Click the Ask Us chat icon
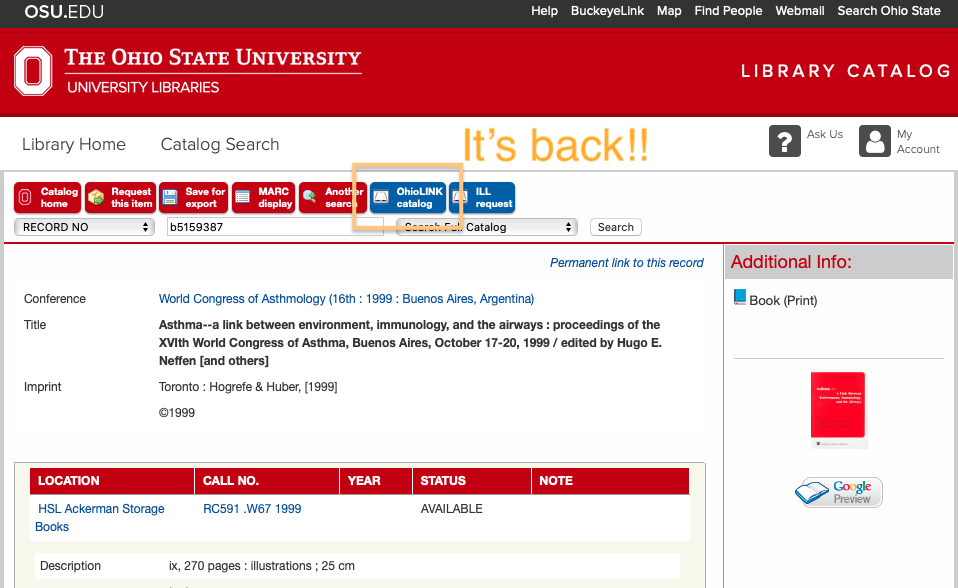Viewport: 958px width, 588px height. (785, 142)
